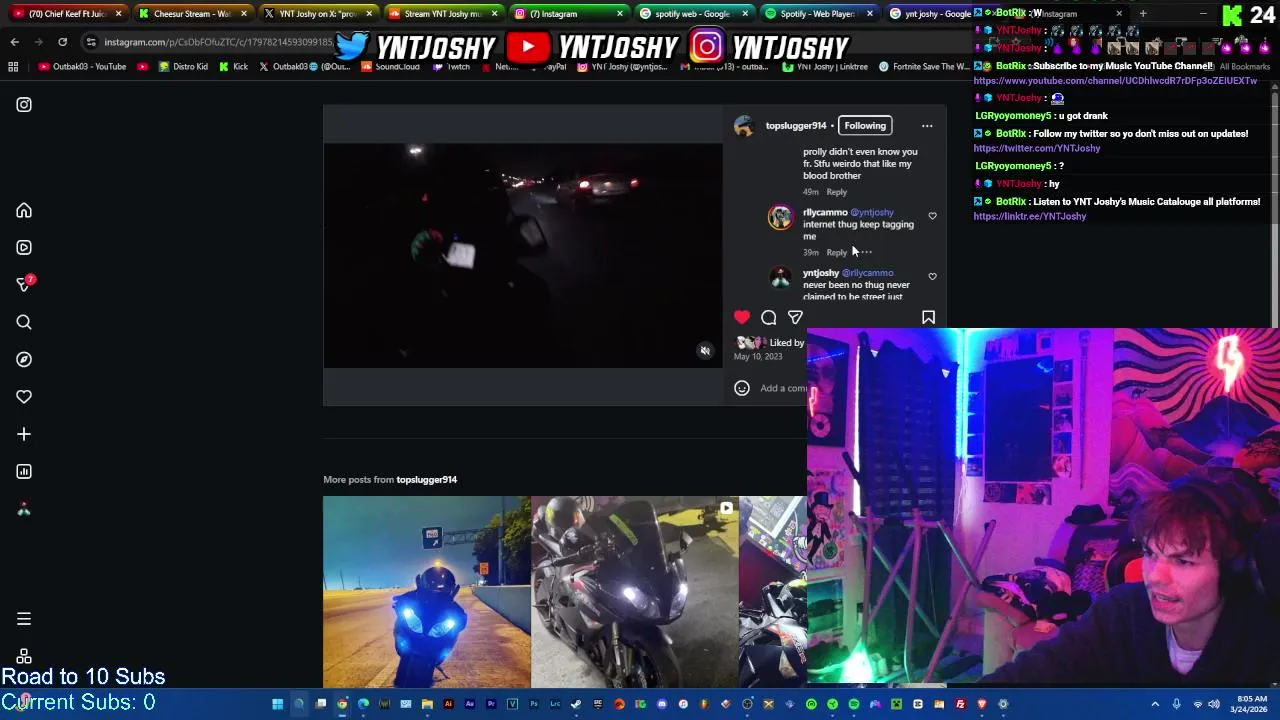Save the post with the bookmark icon
This screenshot has height=720, width=1280.
pos(928,318)
